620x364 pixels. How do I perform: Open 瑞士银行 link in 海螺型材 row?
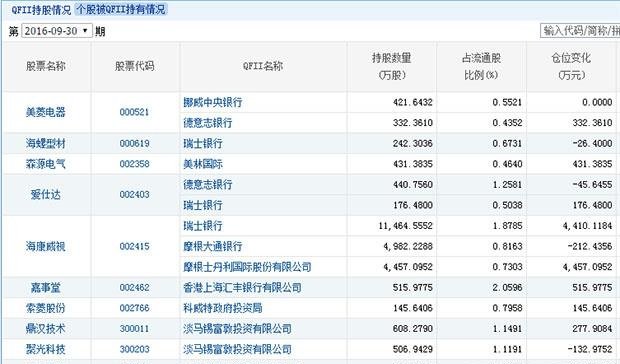pos(203,143)
